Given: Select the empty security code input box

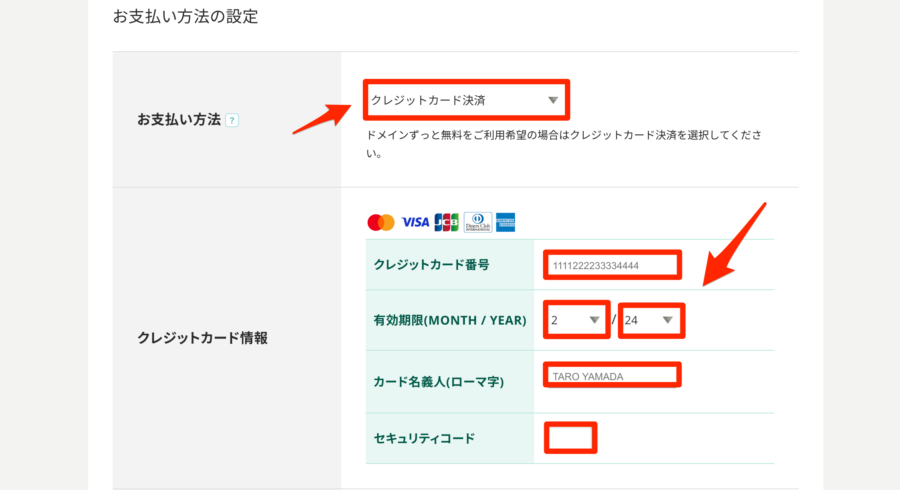Looking at the screenshot, I should coord(571,438).
